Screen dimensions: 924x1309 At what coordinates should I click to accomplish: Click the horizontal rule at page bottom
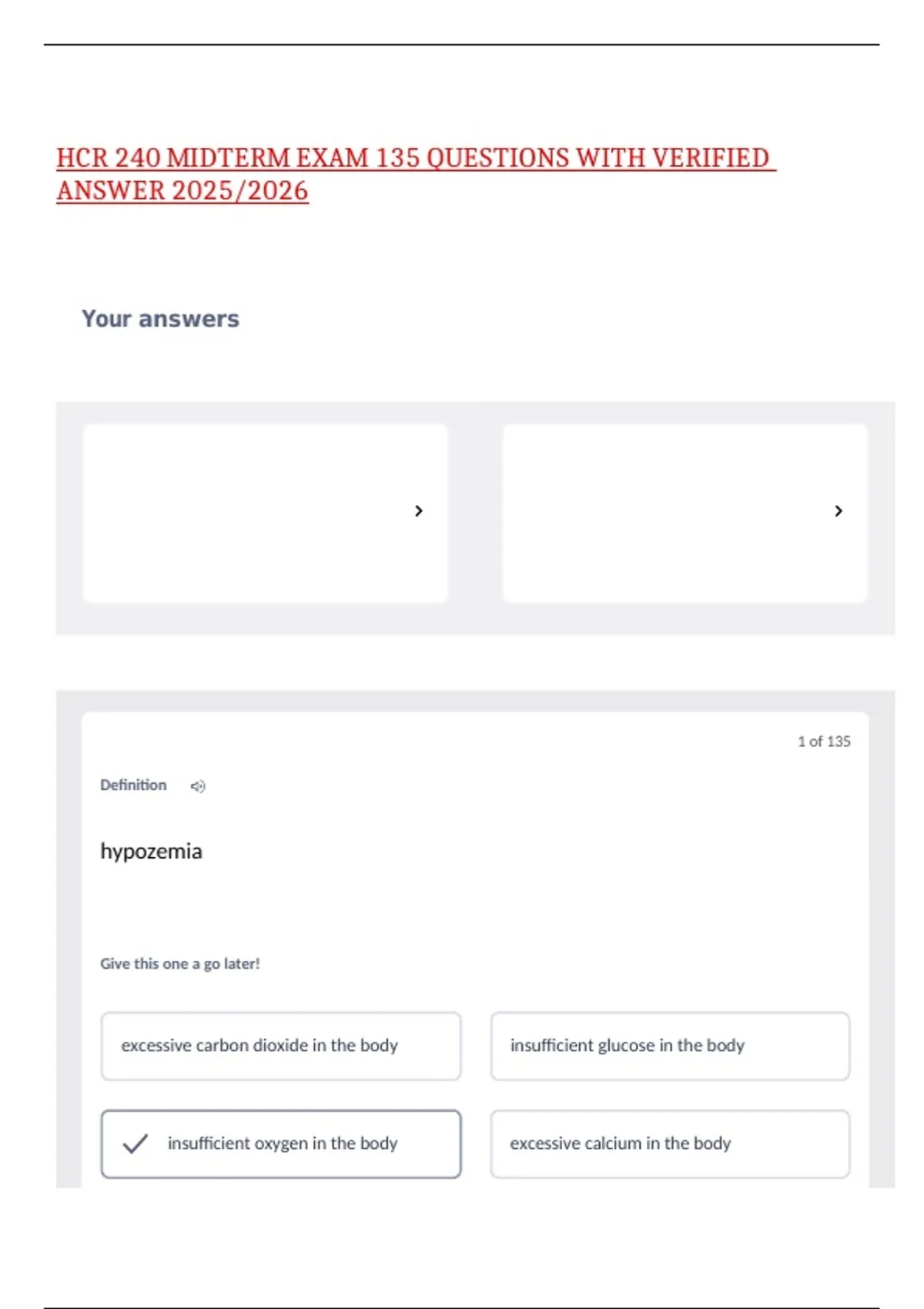pyautogui.click(x=461, y=1307)
